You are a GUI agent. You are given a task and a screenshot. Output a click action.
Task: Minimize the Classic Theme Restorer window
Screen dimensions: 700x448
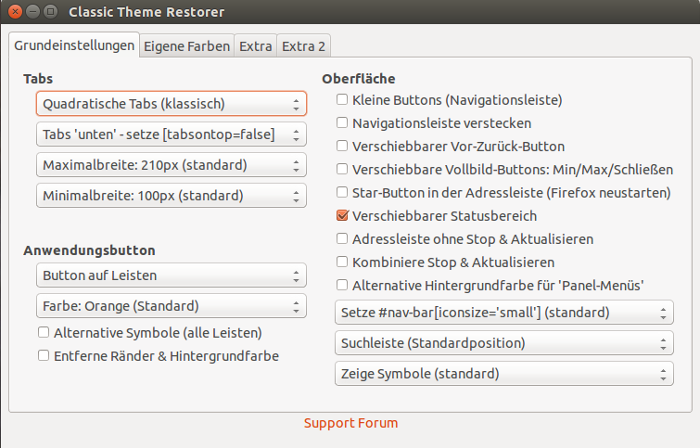click(x=33, y=12)
